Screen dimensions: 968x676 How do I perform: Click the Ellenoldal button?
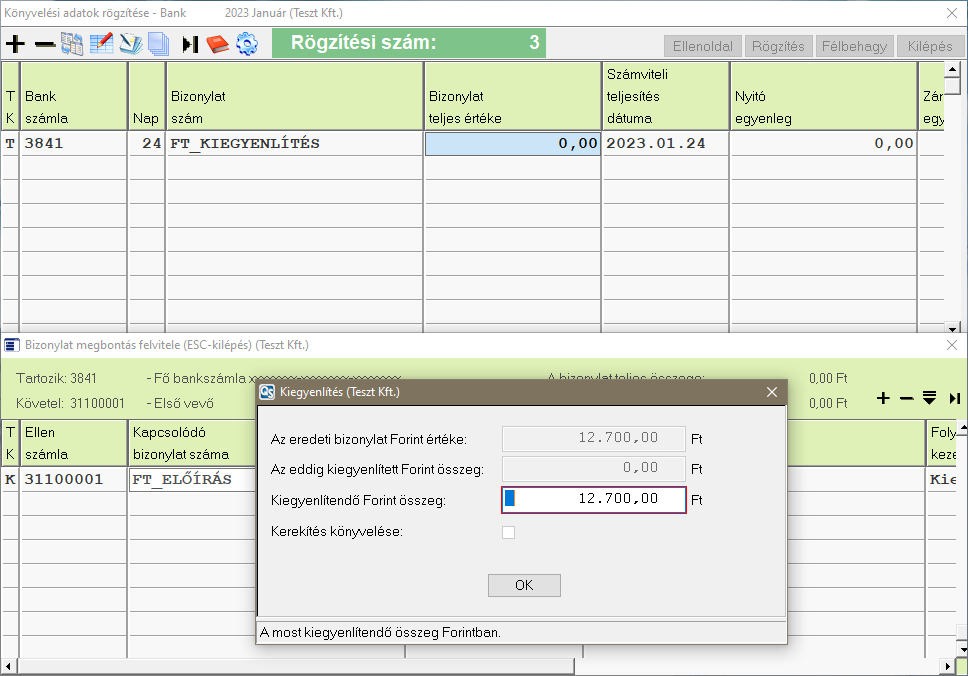pyautogui.click(x=701, y=46)
